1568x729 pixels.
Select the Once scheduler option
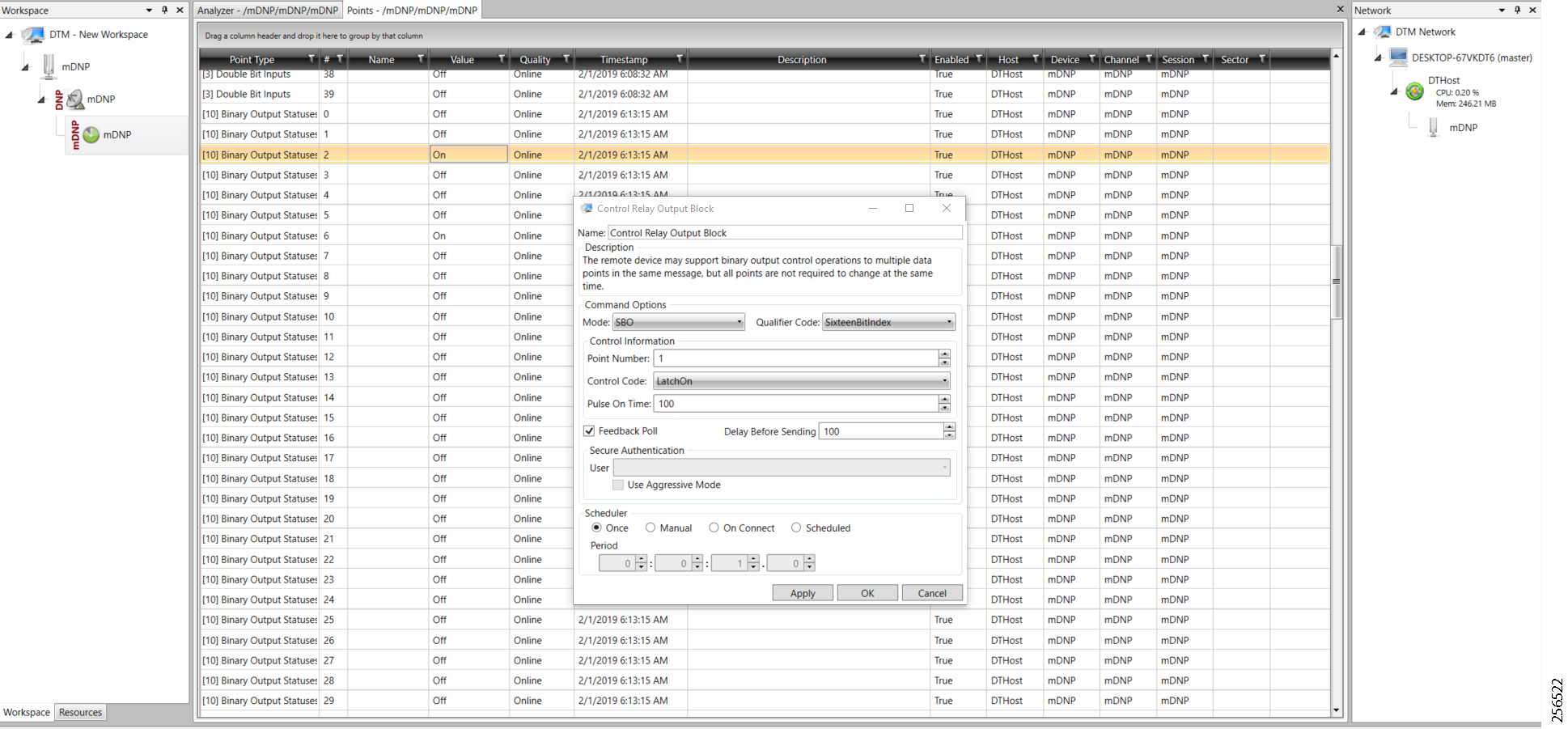(596, 528)
